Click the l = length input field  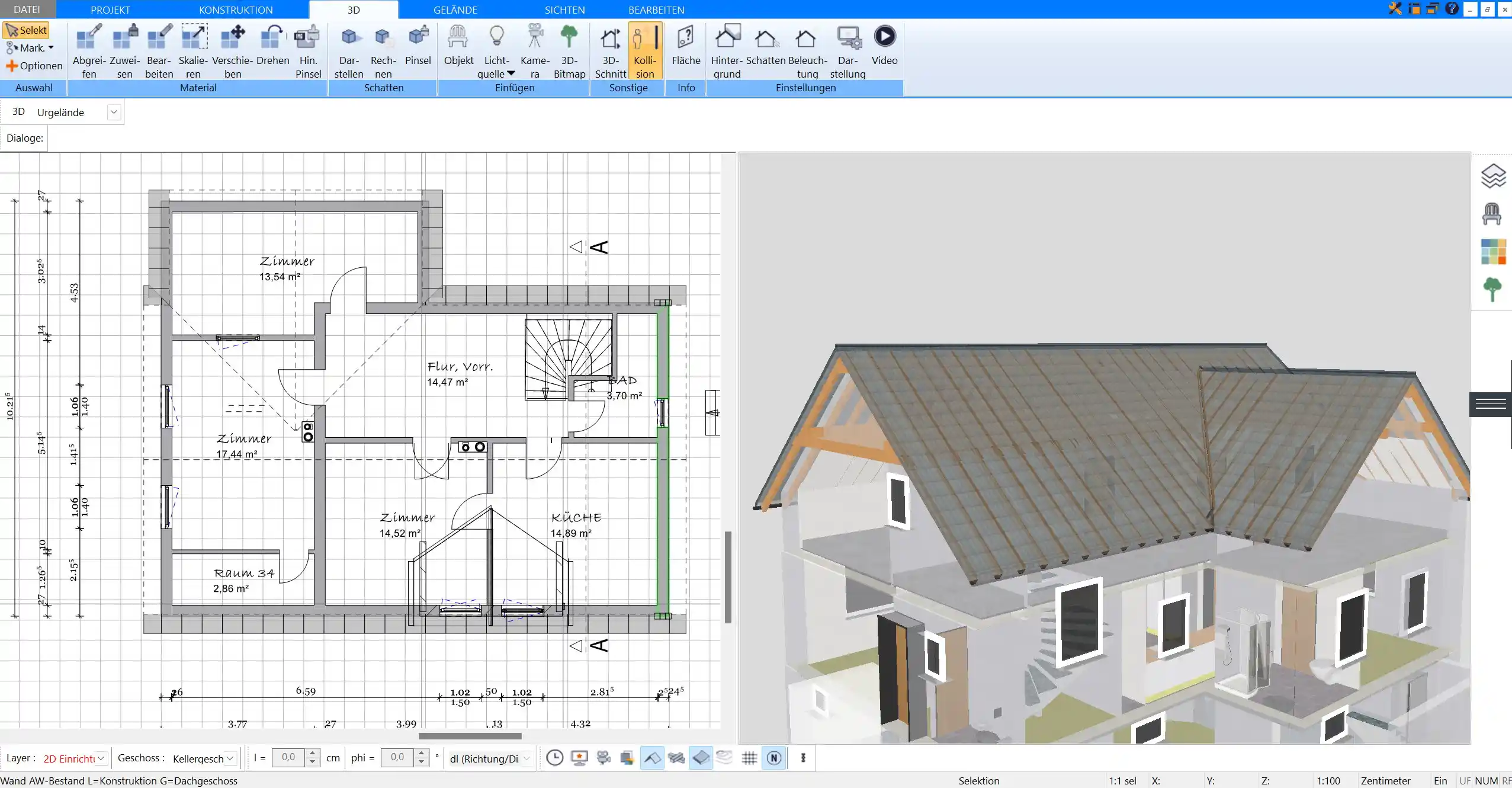pos(288,758)
